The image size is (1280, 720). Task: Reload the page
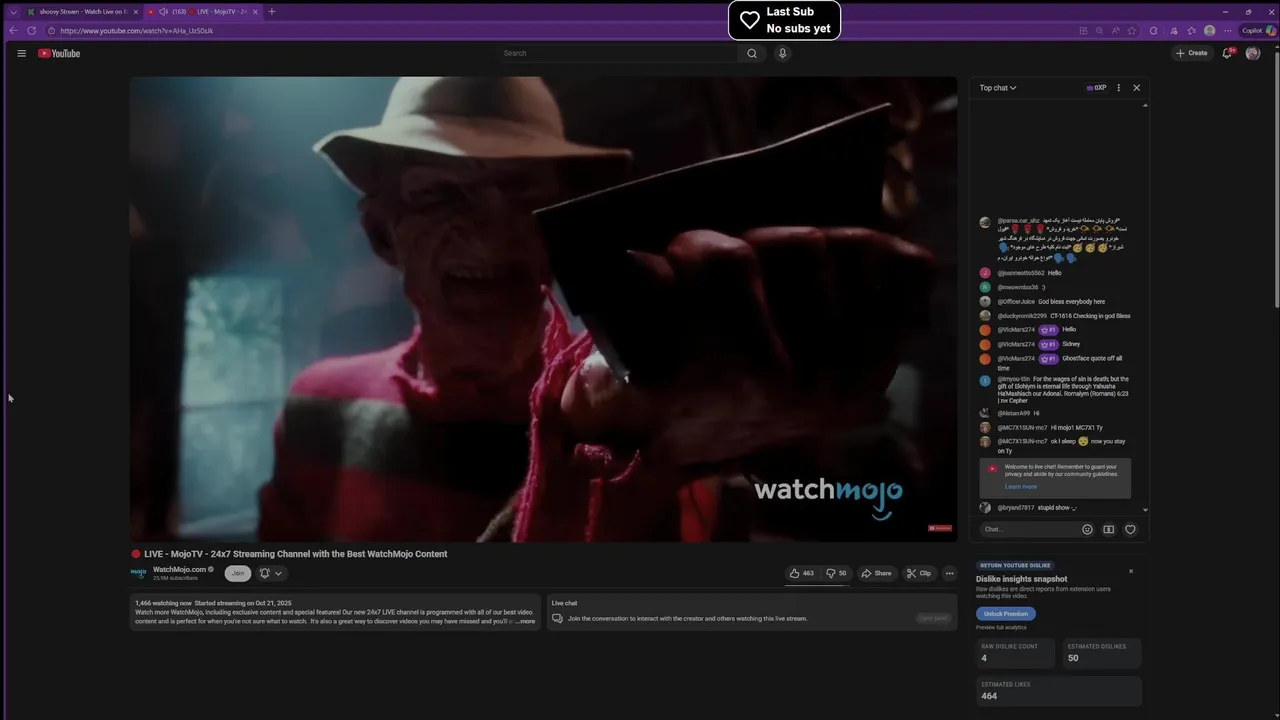[x=32, y=30]
